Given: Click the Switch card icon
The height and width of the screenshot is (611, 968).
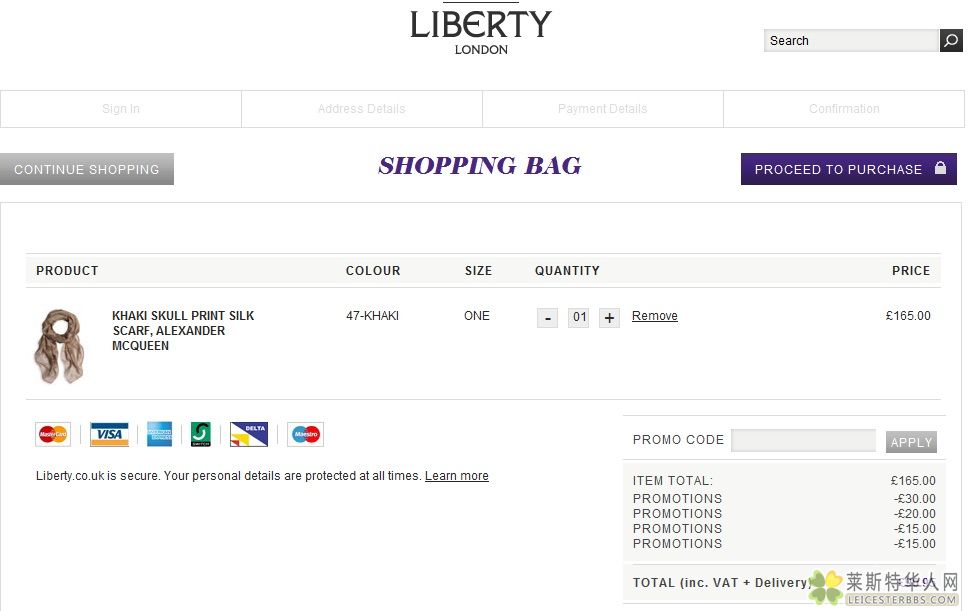Looking at the screenshot, I should point(201,434).
